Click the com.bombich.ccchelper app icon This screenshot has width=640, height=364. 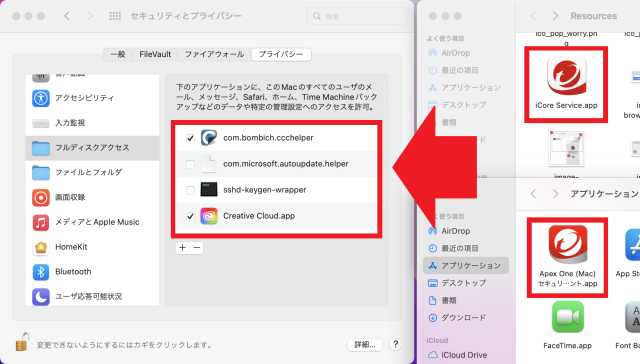209,138
